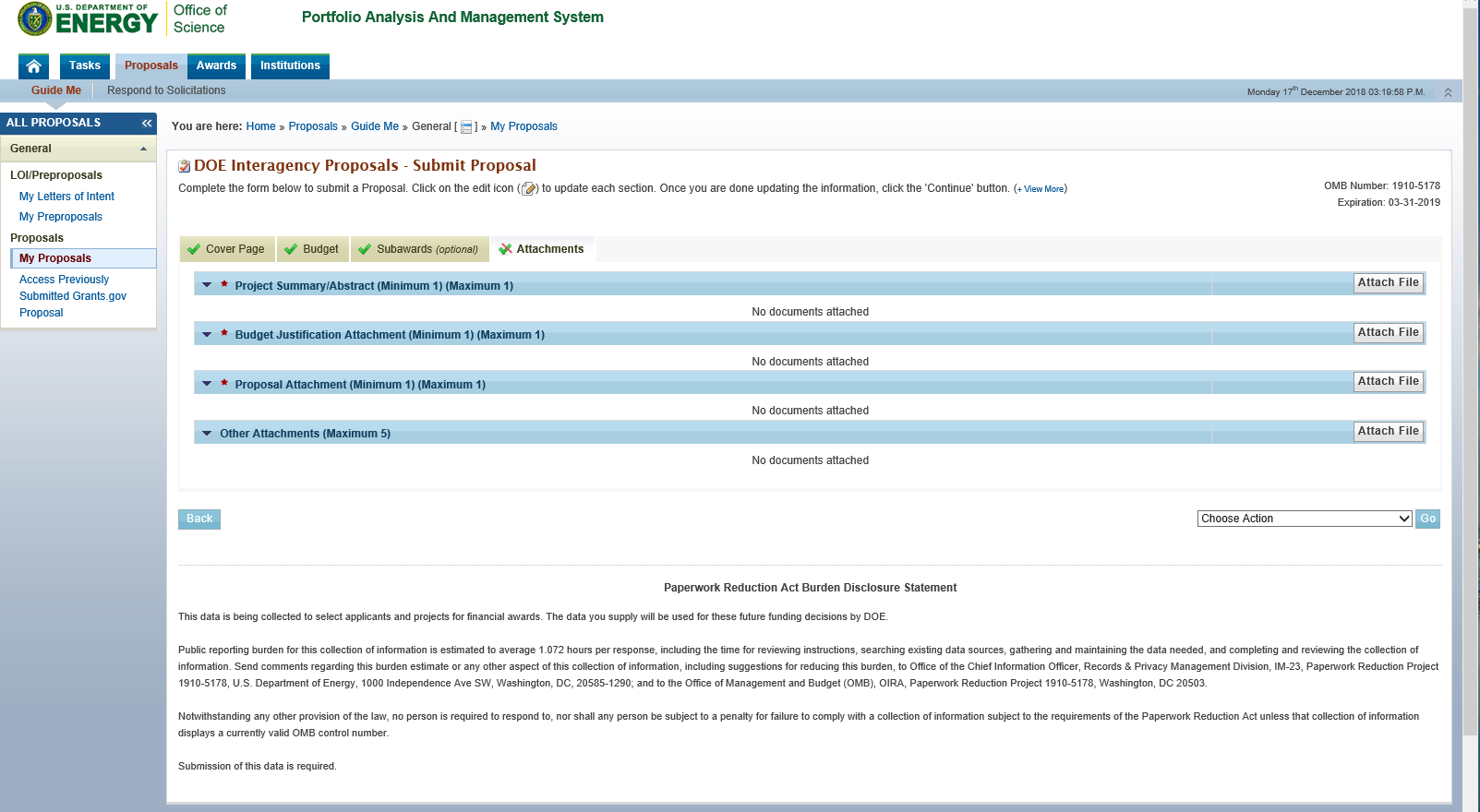Select Respond to Solicitations submenu item
Screen dimensions: 1480x812
point(166,90)
